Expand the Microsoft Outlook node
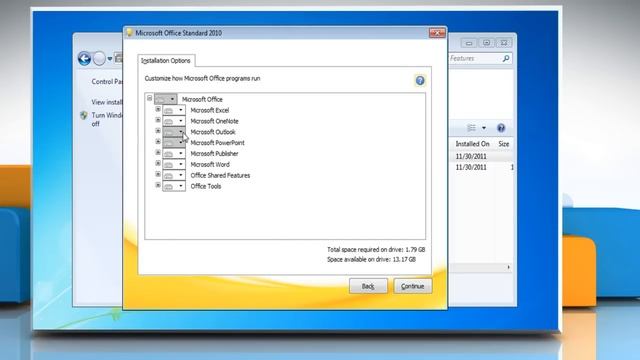 click(158, 131)
